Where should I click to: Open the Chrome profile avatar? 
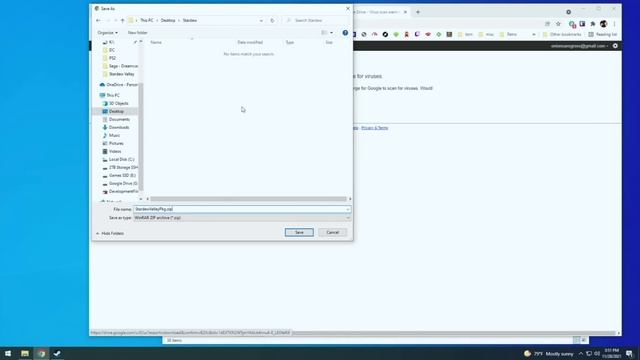[x=603, y=24]
